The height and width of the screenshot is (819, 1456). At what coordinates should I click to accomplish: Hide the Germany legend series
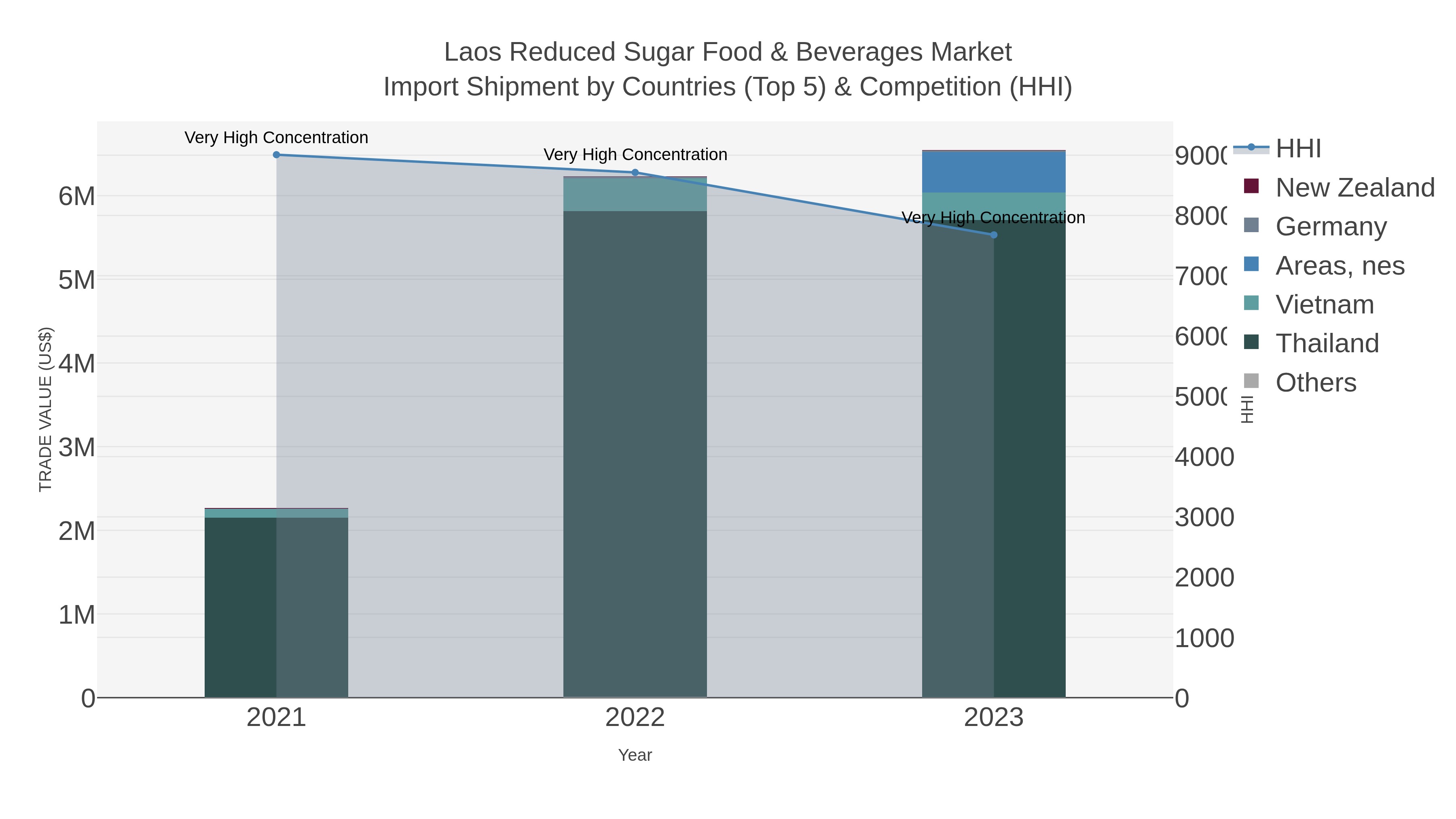coord(1315,226)
